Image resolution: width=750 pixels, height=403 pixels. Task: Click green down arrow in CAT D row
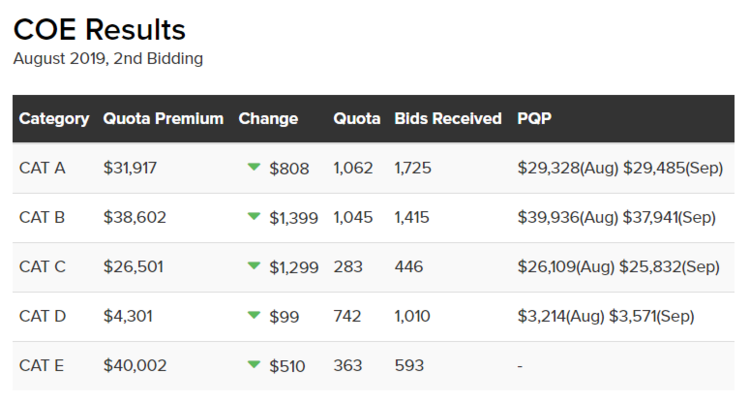tap(254, 316)
